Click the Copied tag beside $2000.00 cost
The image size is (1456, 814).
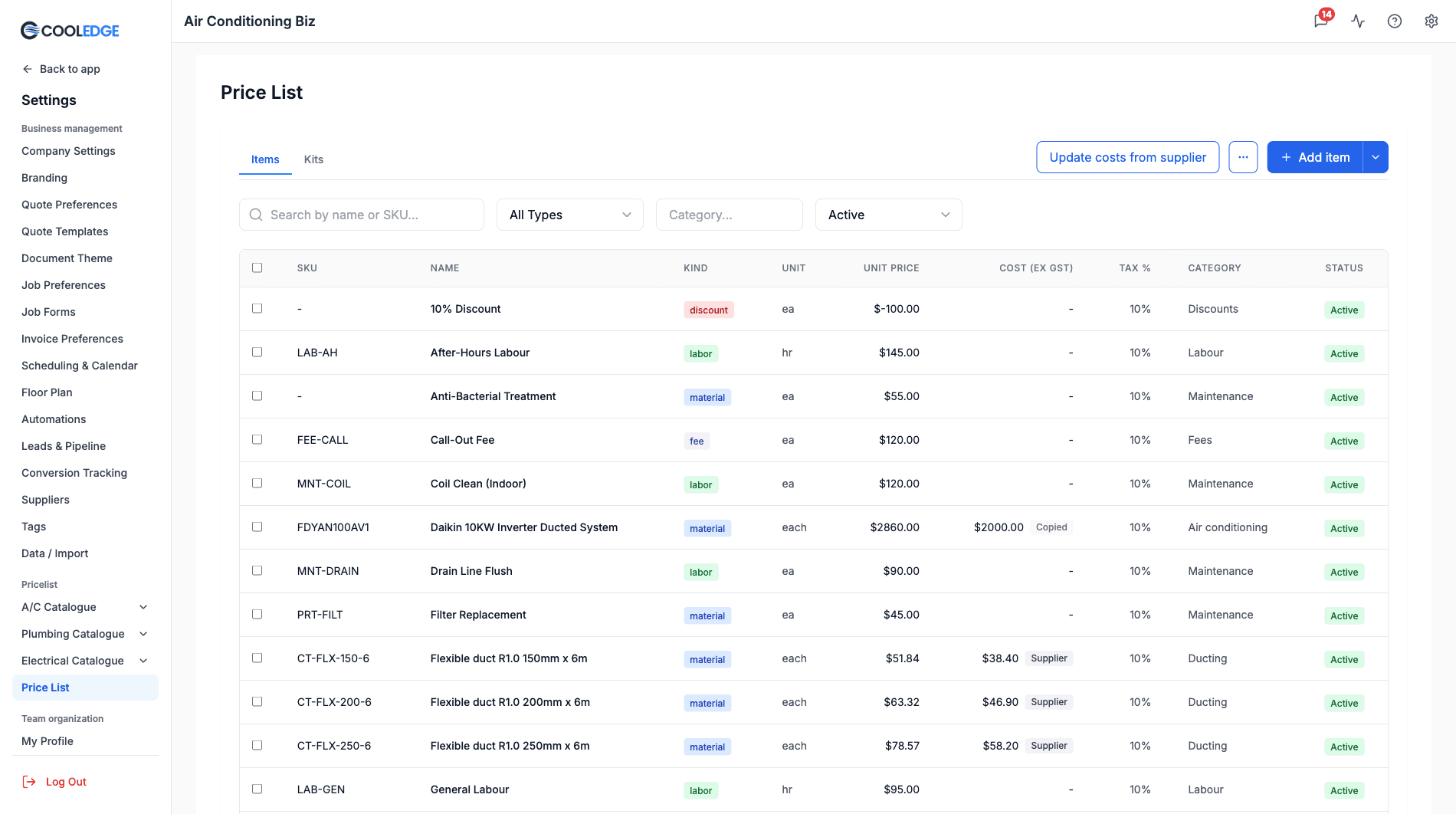(1051, 527)
